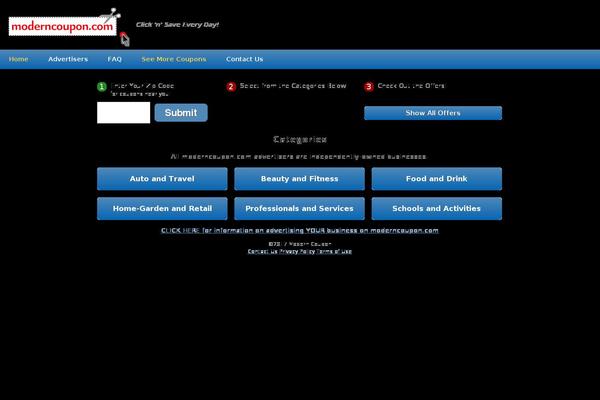Select See More Coupons in navigation
This screenshot has width=600, height=400.
[174, 59]
